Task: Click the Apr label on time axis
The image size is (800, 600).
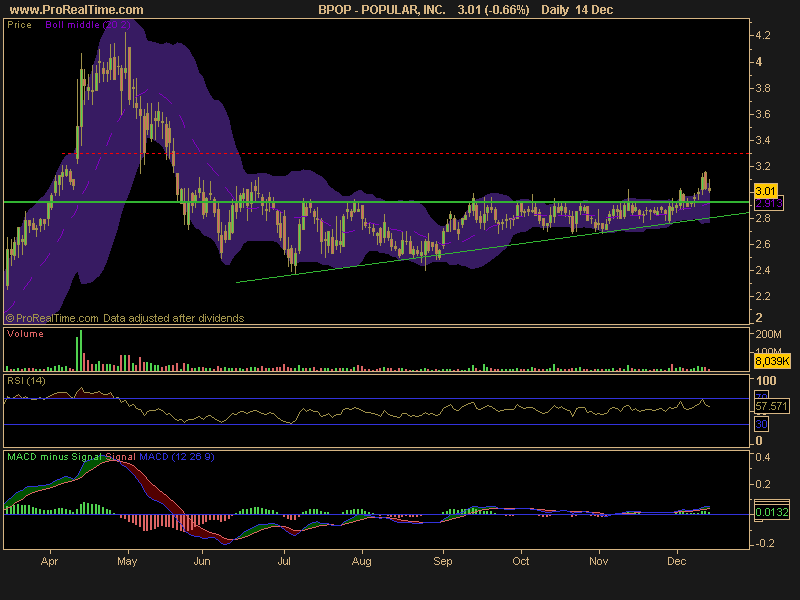Action: (49, 561)
